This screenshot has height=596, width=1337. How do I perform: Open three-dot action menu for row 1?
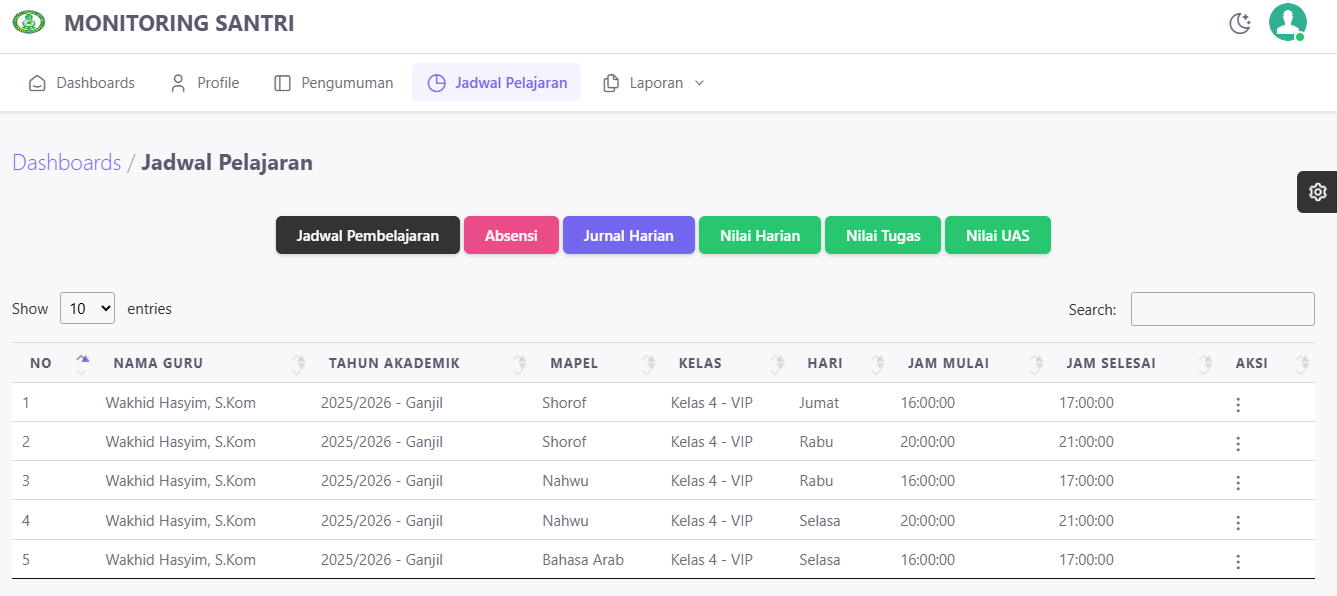[1238, 404]
